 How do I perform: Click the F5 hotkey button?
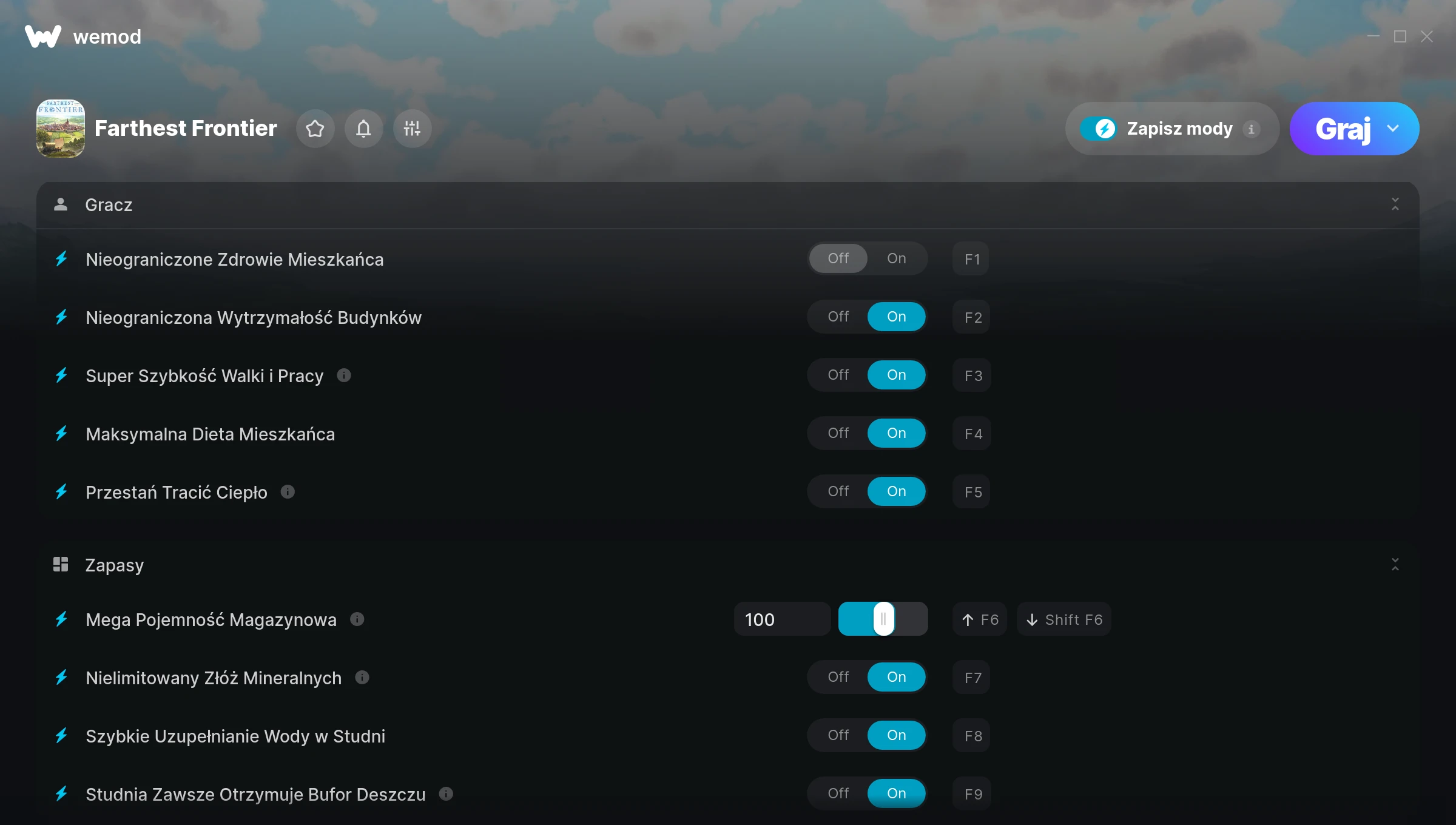click(971, 492)
